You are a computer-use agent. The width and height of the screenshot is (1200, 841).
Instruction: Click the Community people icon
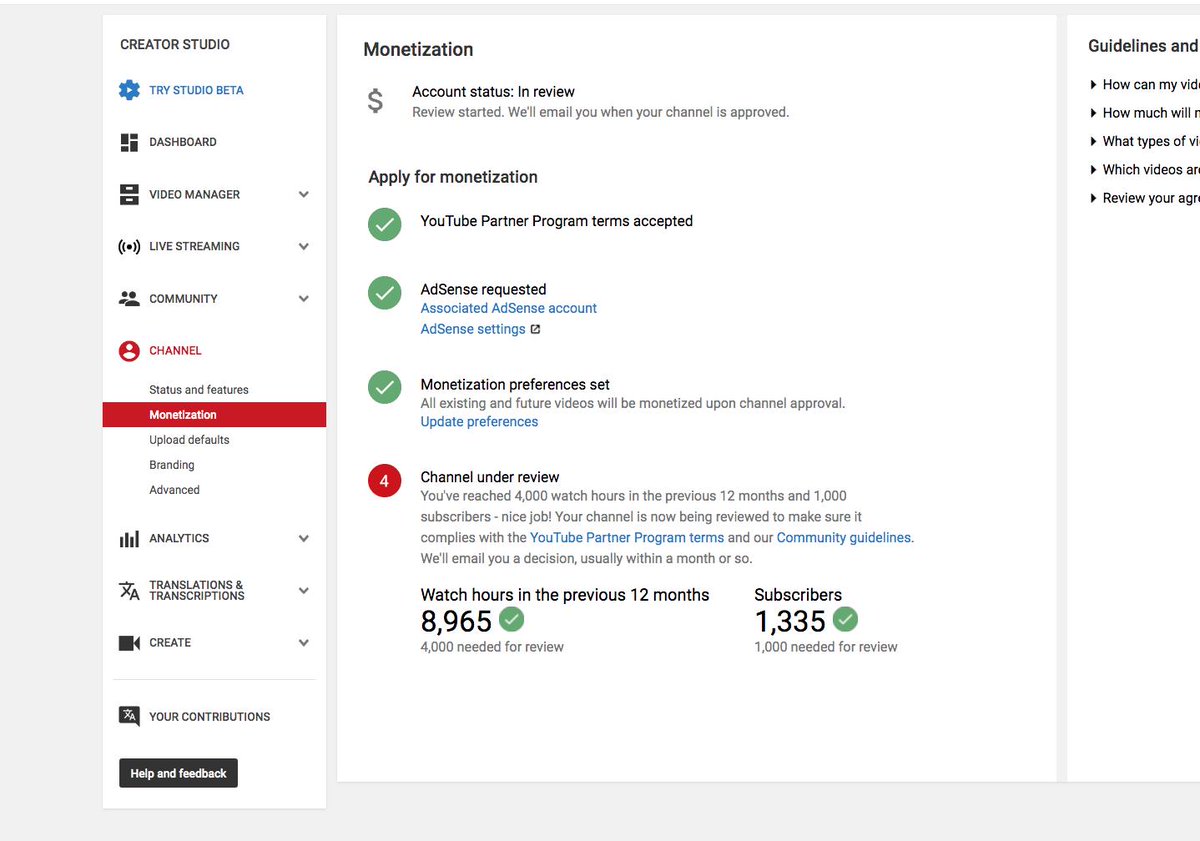coord(129,298)
